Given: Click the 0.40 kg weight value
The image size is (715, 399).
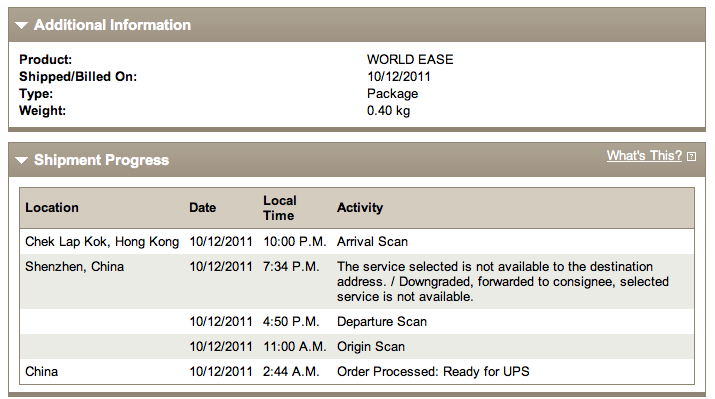Looking at the screenshot, I should [389, 111].
